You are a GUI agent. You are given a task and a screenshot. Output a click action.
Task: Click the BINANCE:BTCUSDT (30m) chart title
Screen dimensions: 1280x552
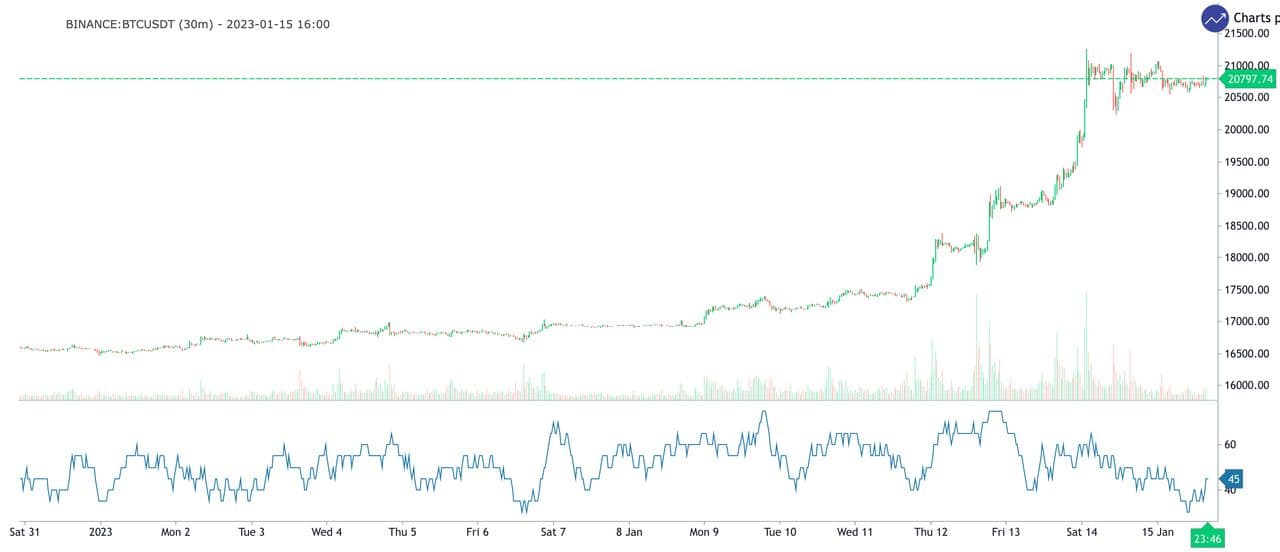point(198,24)
